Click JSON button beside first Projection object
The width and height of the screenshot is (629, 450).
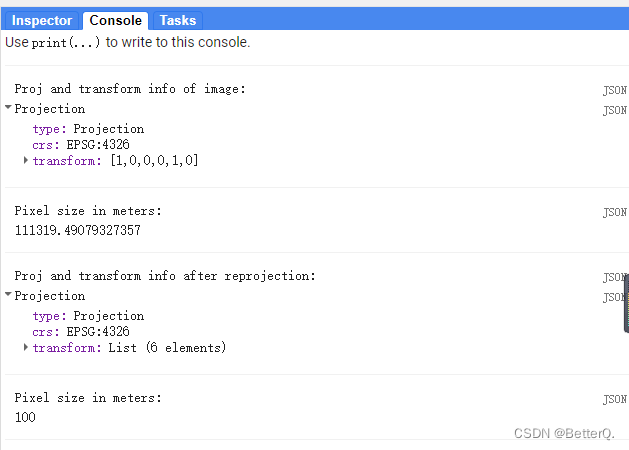click(614, 110)
